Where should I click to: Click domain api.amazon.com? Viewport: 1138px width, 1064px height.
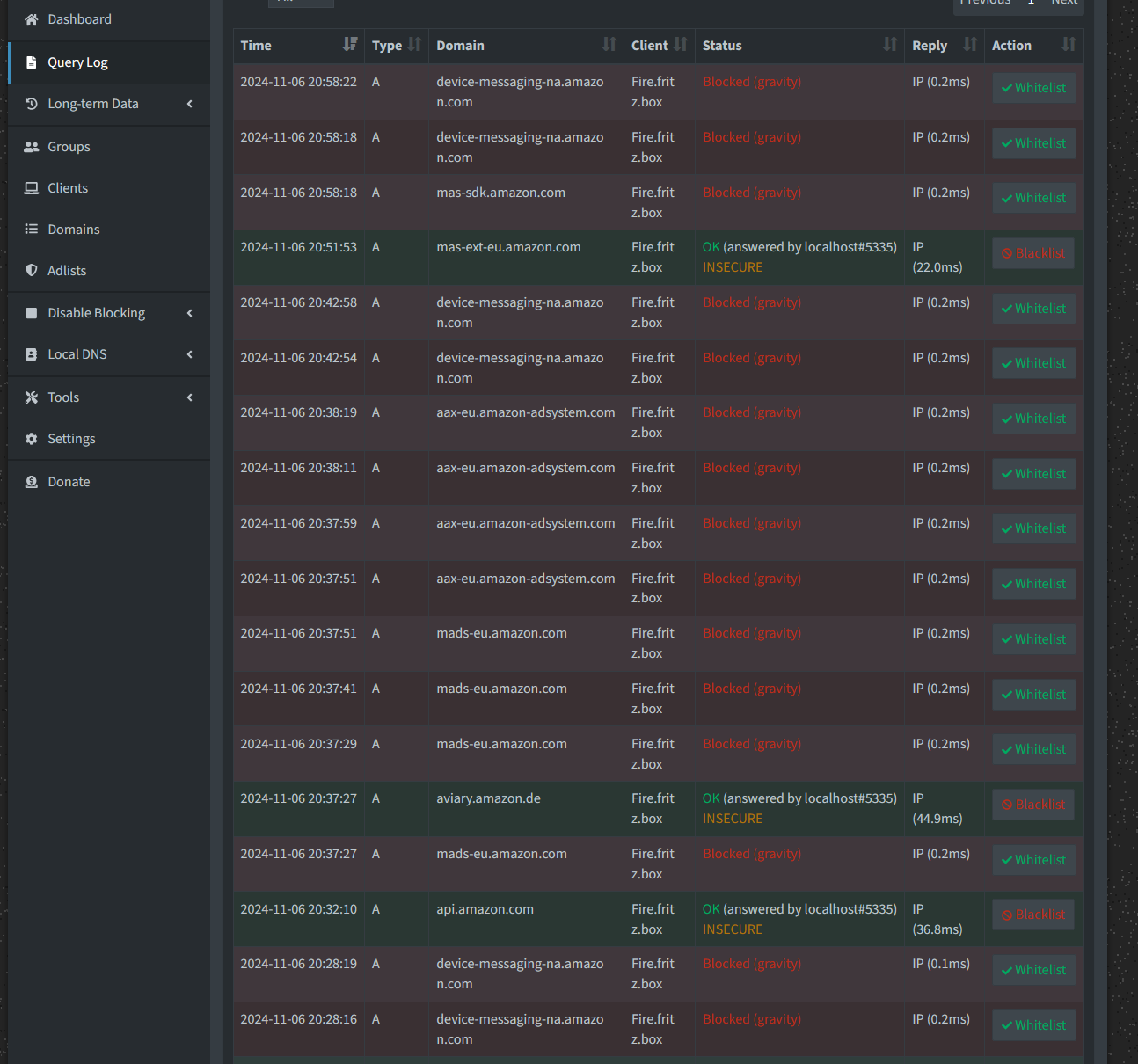[485, 909]
